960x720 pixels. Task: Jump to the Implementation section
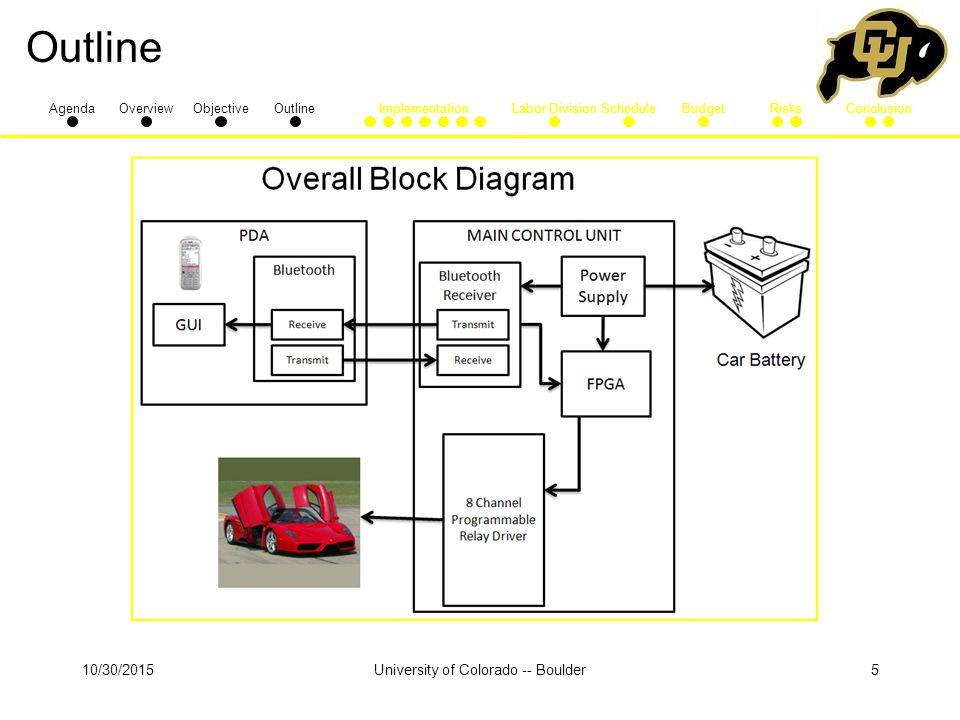coord(423,108)
